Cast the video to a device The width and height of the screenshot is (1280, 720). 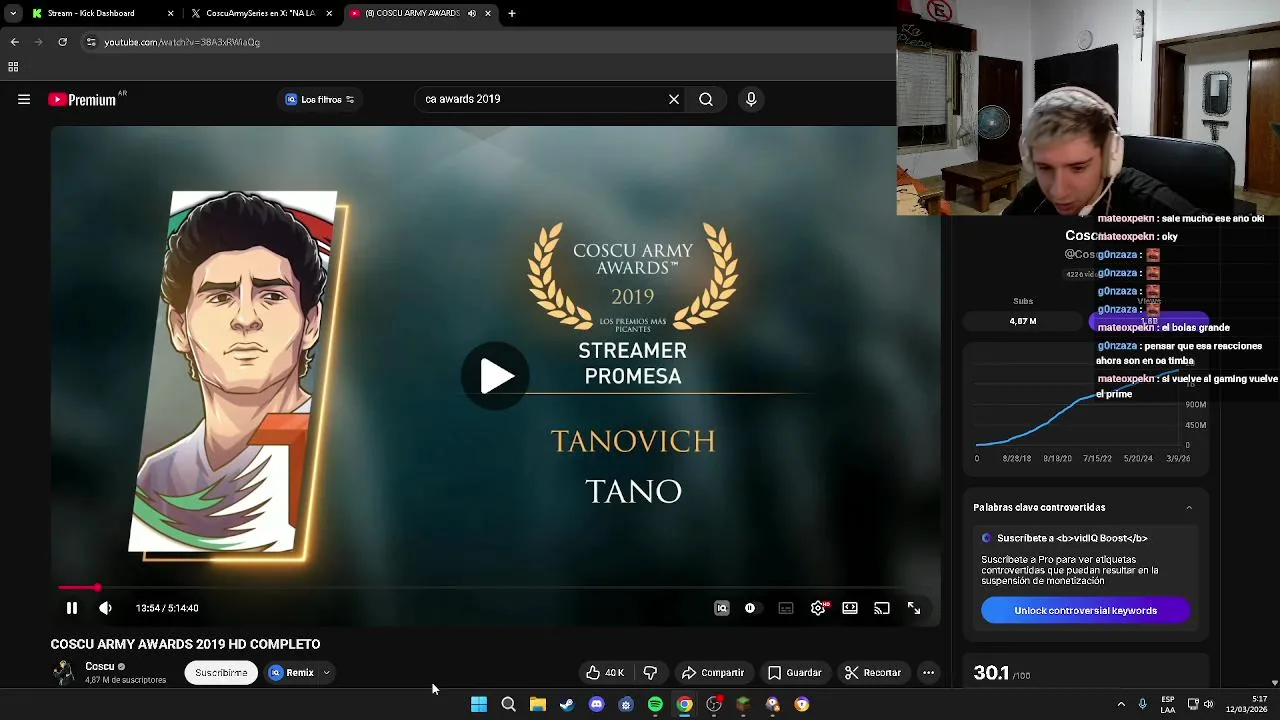tap(882, 608)
